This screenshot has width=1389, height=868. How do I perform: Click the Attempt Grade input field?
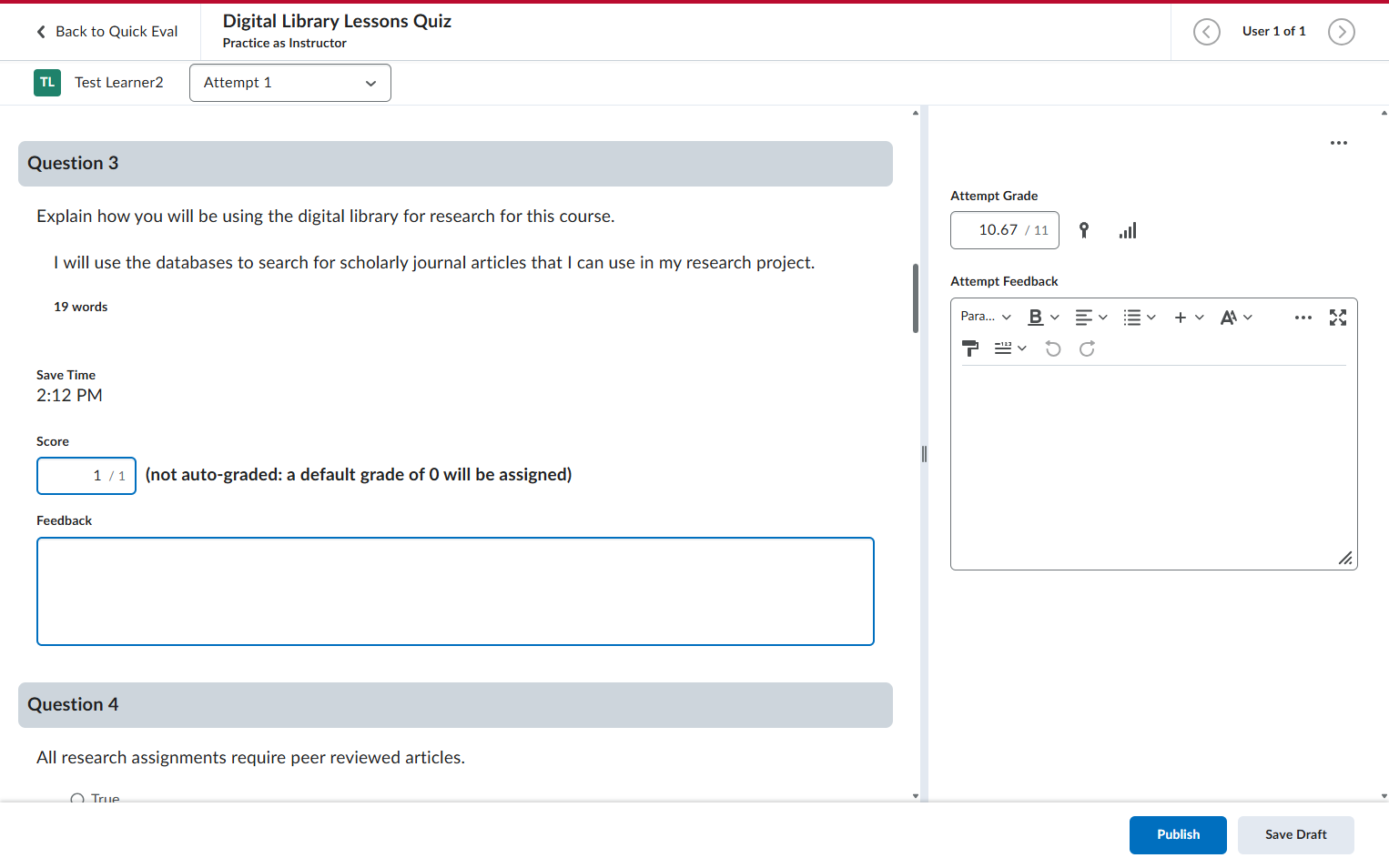click(1005, 230)
